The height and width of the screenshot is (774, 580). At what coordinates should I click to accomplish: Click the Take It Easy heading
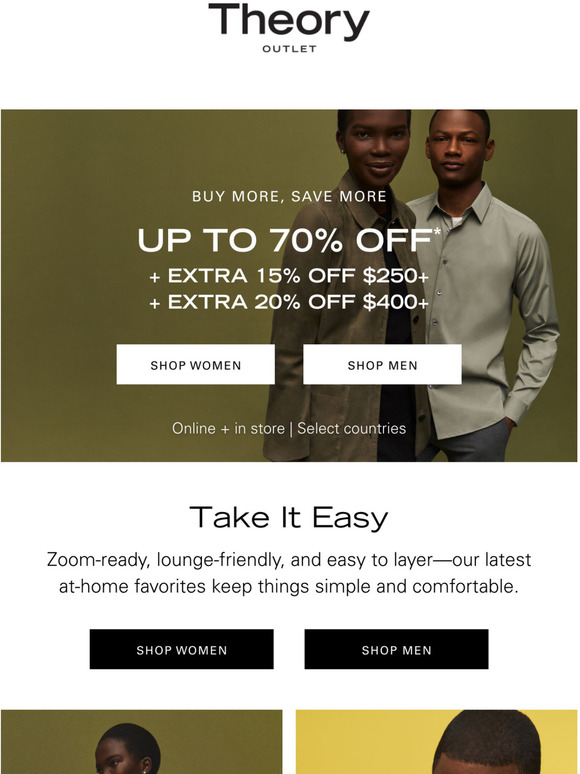click(289, 518)
